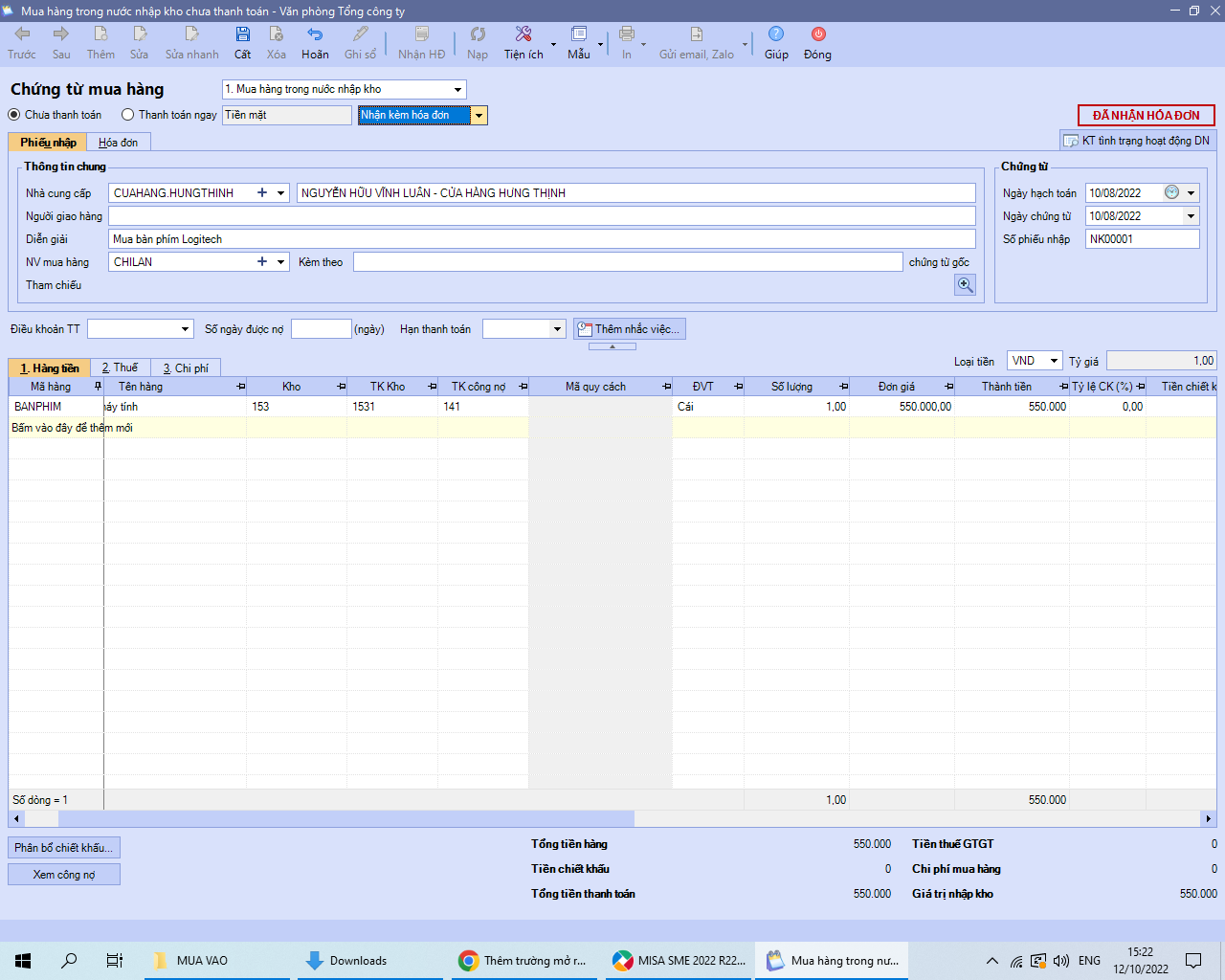Click row Bấm vào đây để thêm mới
This screenshot has height=980, width=1225.
612,428
